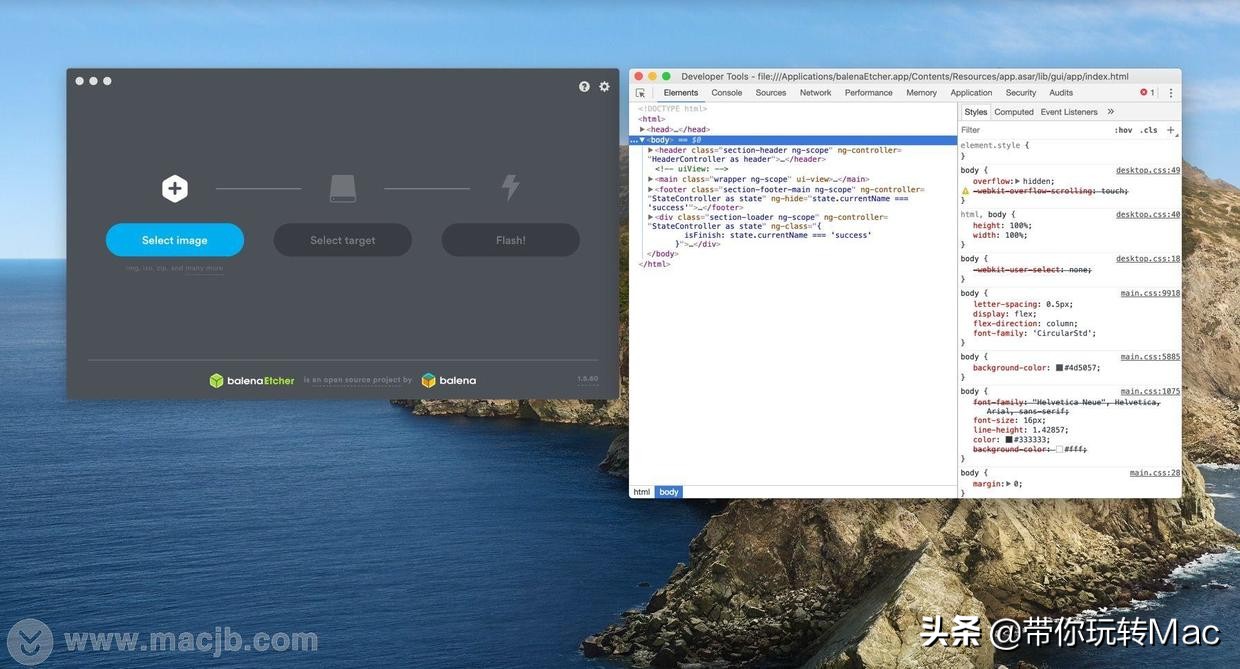Click Select image button
The width and height of the screenshot is (1240, 669).
coord(175,240)
